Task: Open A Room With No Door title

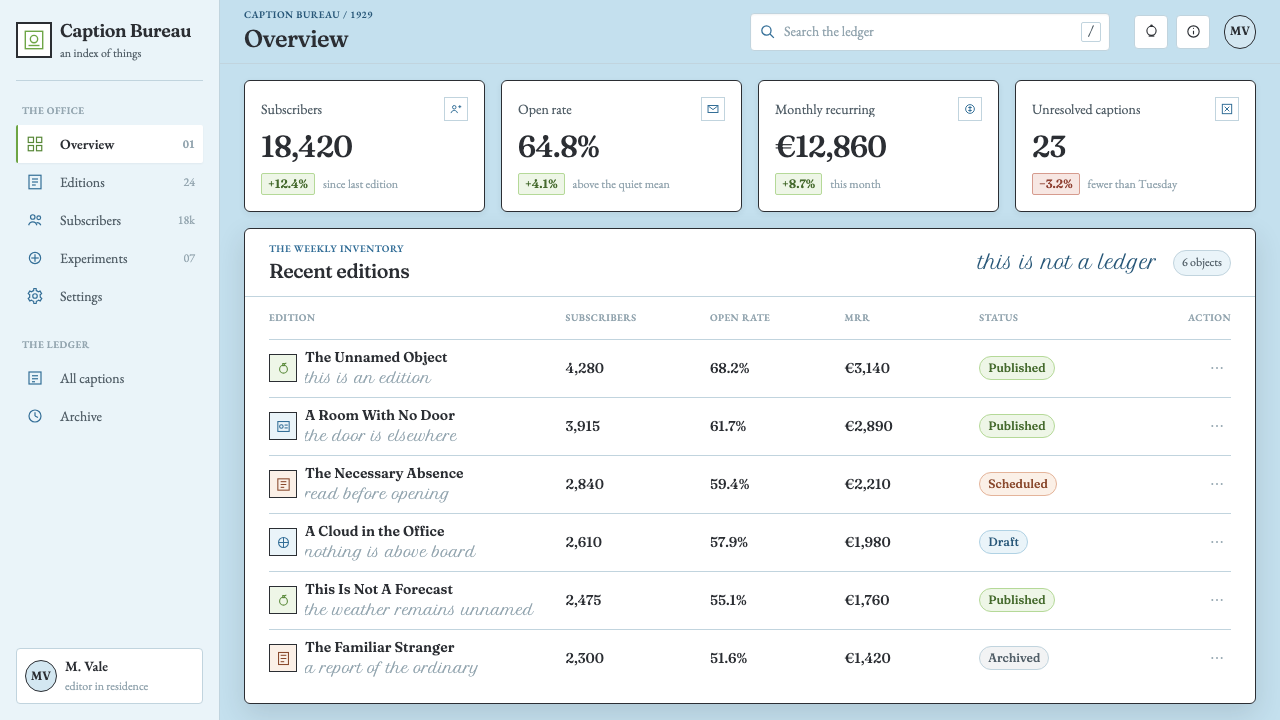Action: (380, 416)
